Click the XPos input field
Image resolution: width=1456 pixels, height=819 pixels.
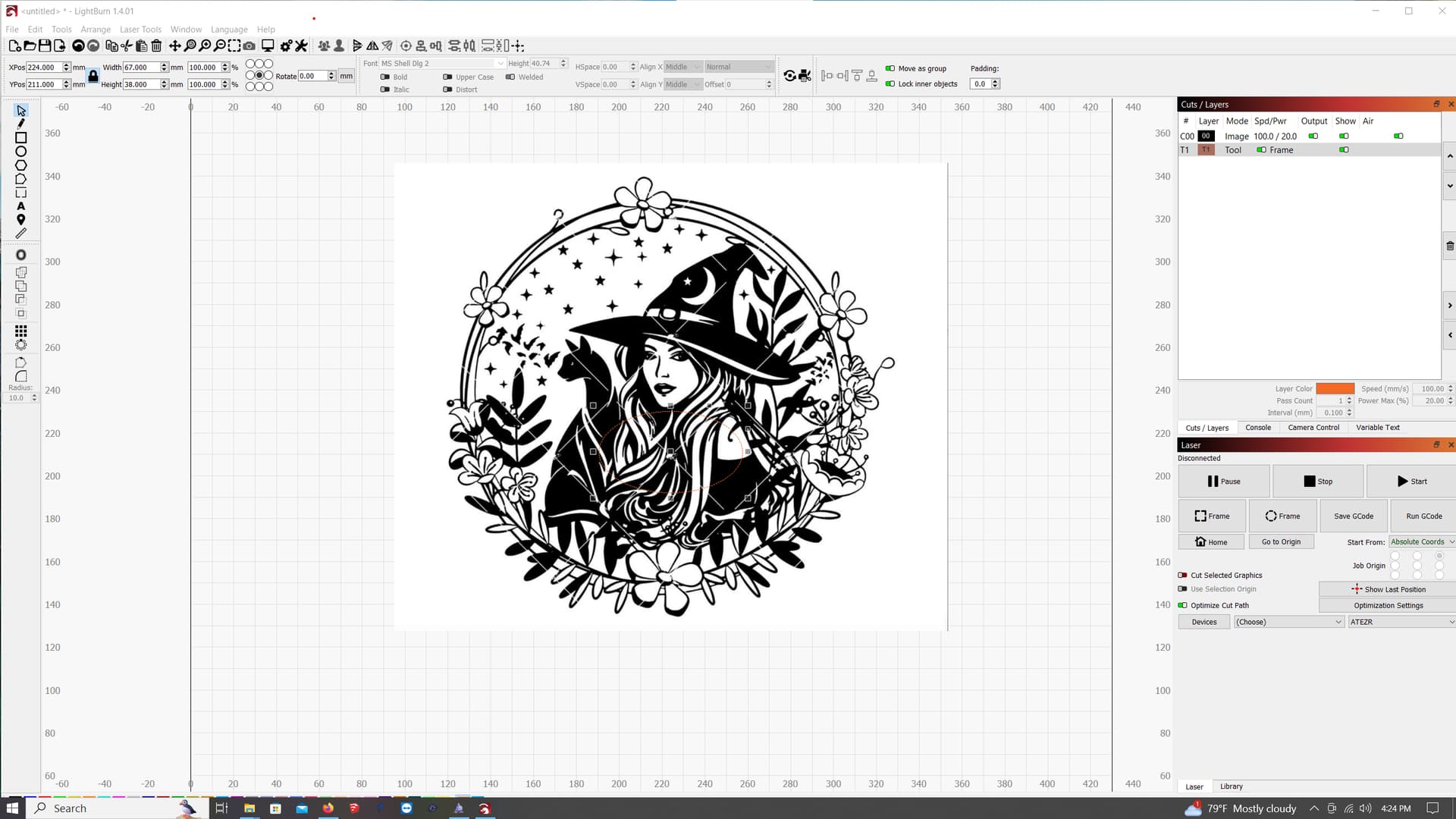[43, 67]
